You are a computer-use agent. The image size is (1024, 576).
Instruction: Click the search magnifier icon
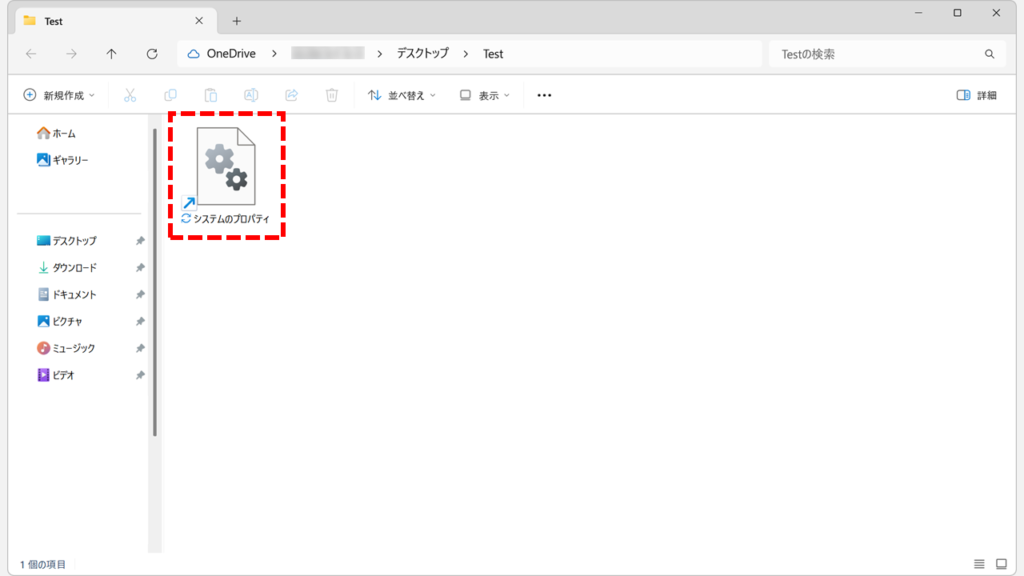[x=989, y=54]
